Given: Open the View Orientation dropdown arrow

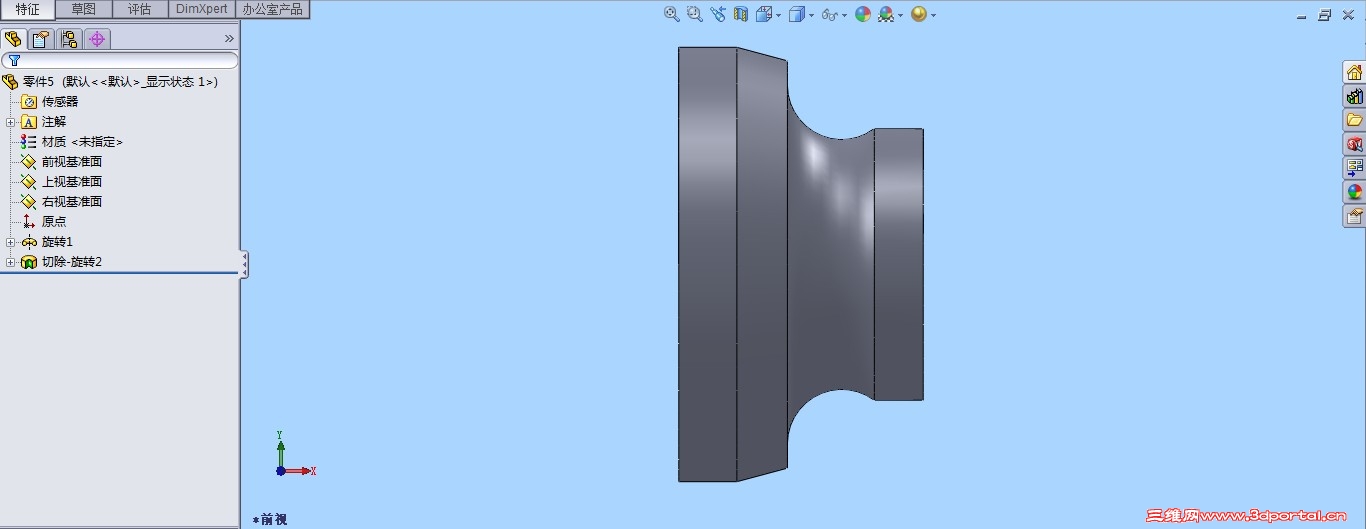Looking at the screenshot, I should click(778, 15).
